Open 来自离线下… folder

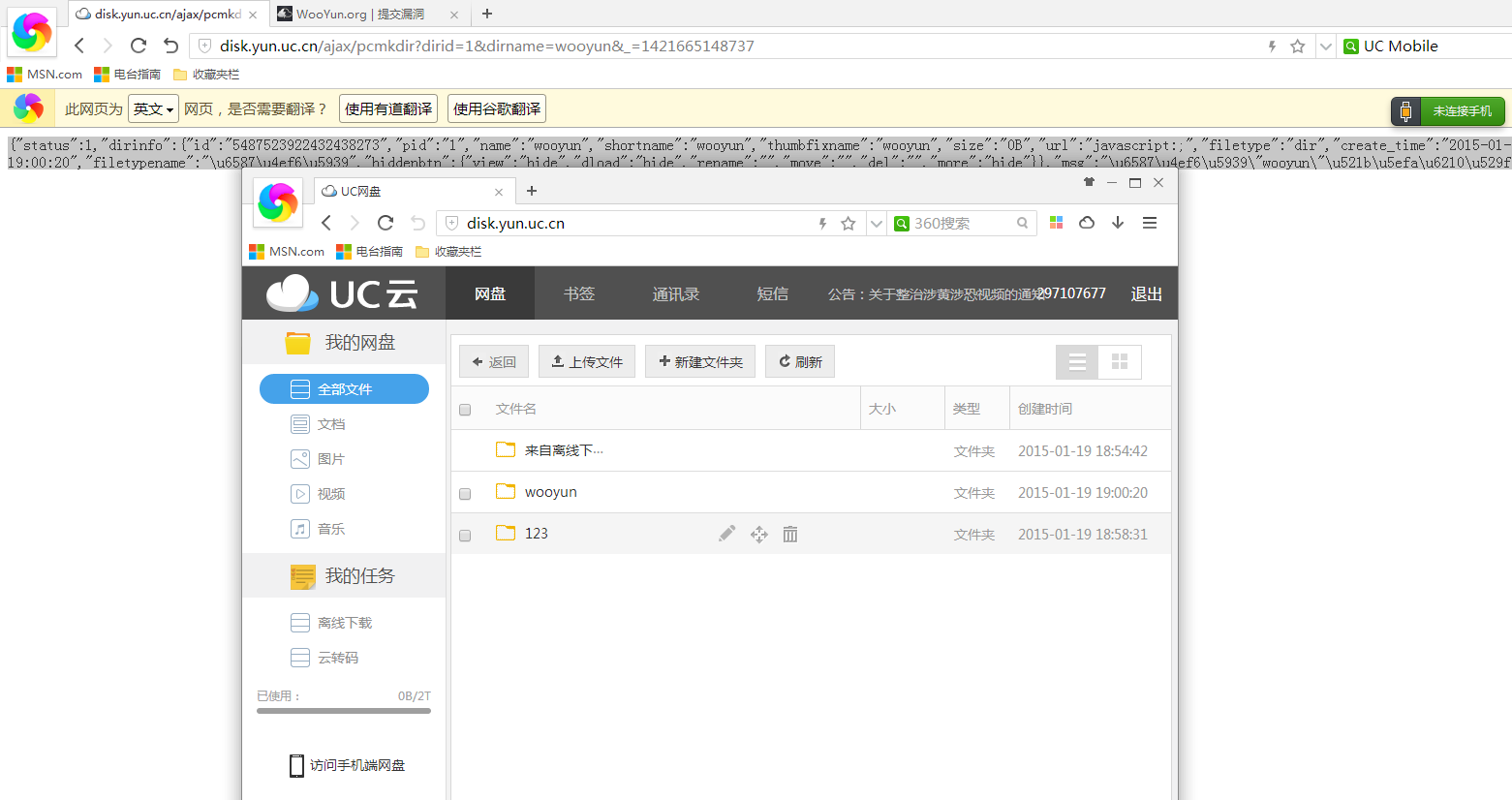(563, 450)
